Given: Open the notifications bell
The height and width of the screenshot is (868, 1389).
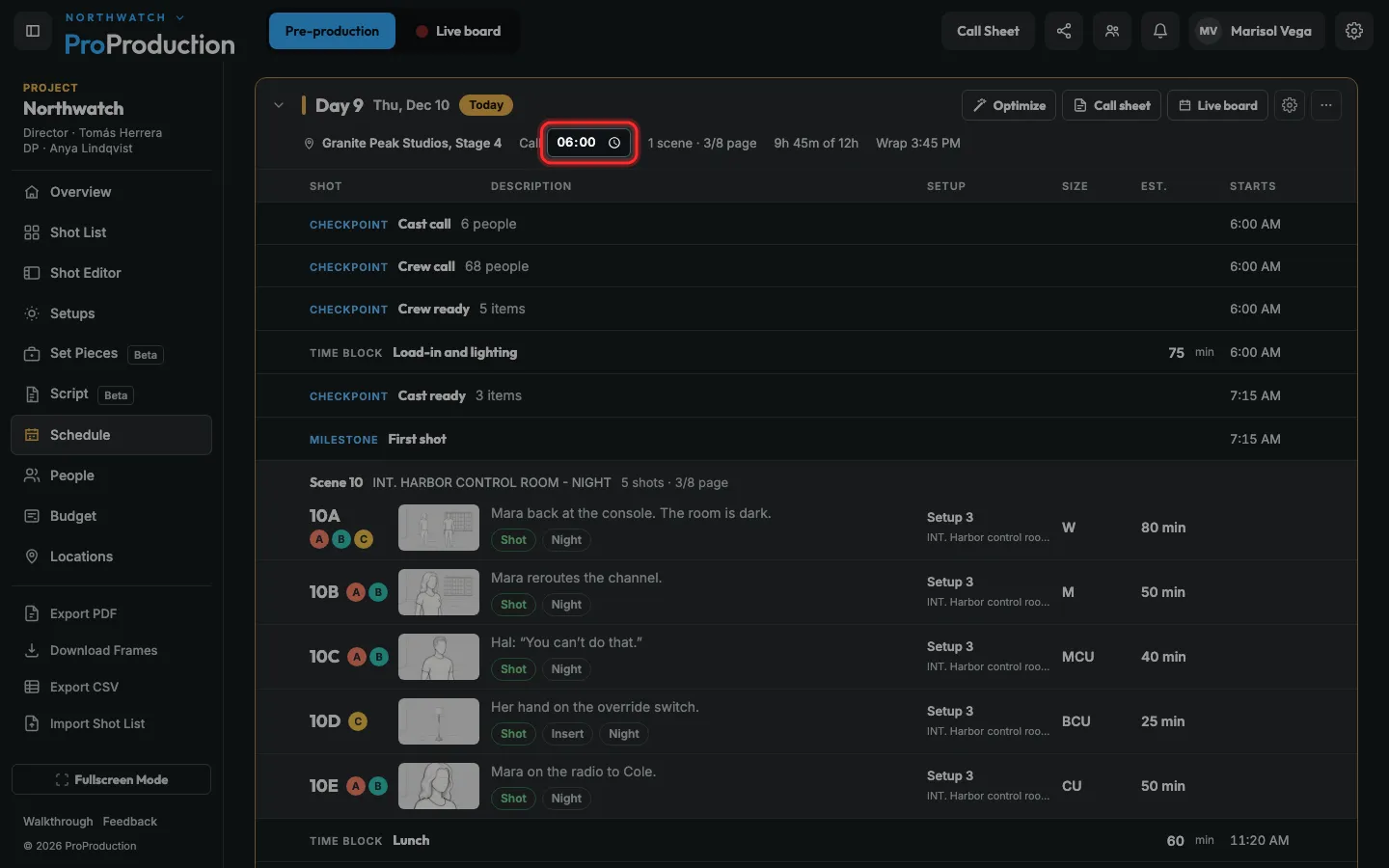Looking at the screenshot, I should coord(1160,31).
